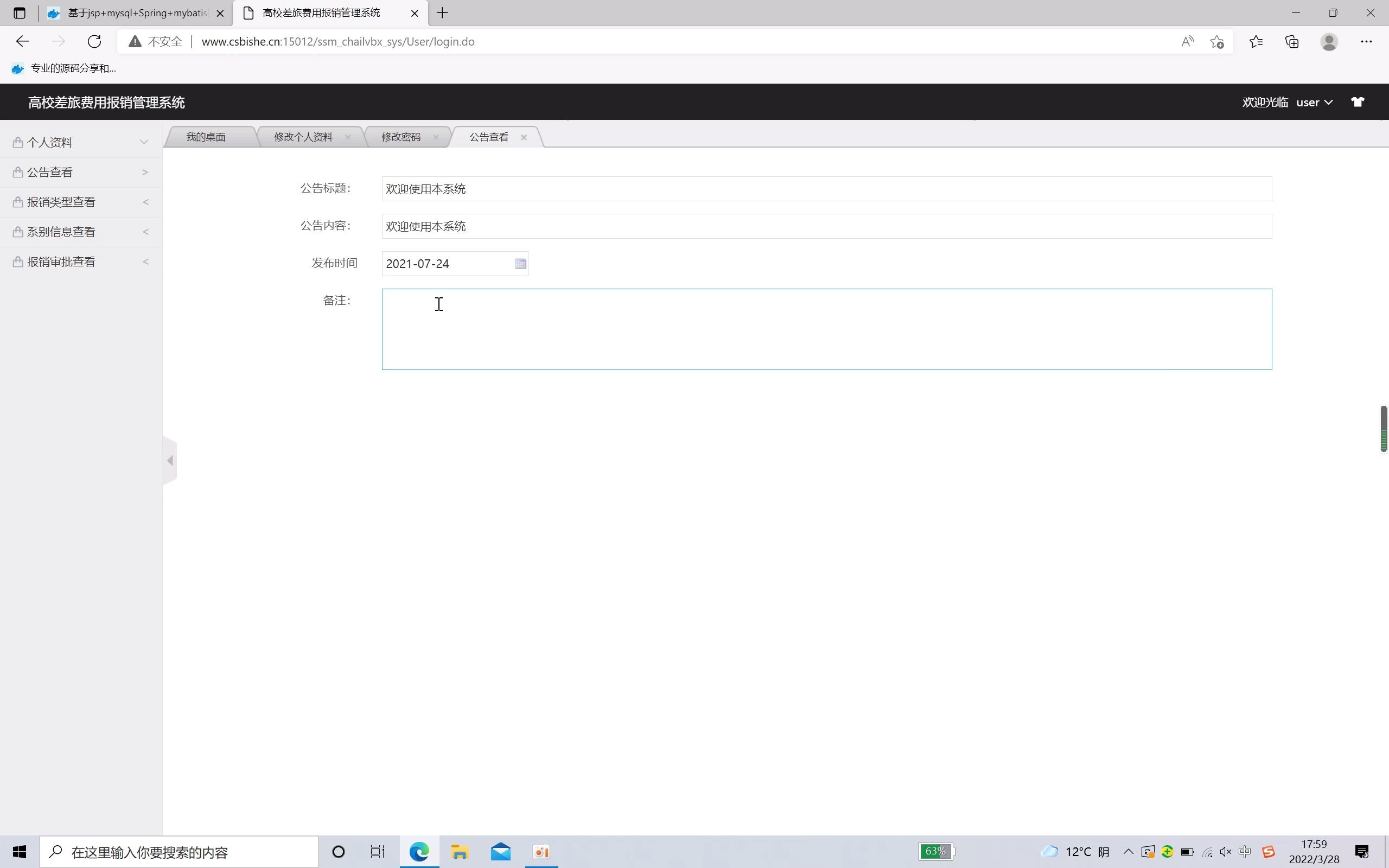Click the 63% battery indicator

pos(936,851)
